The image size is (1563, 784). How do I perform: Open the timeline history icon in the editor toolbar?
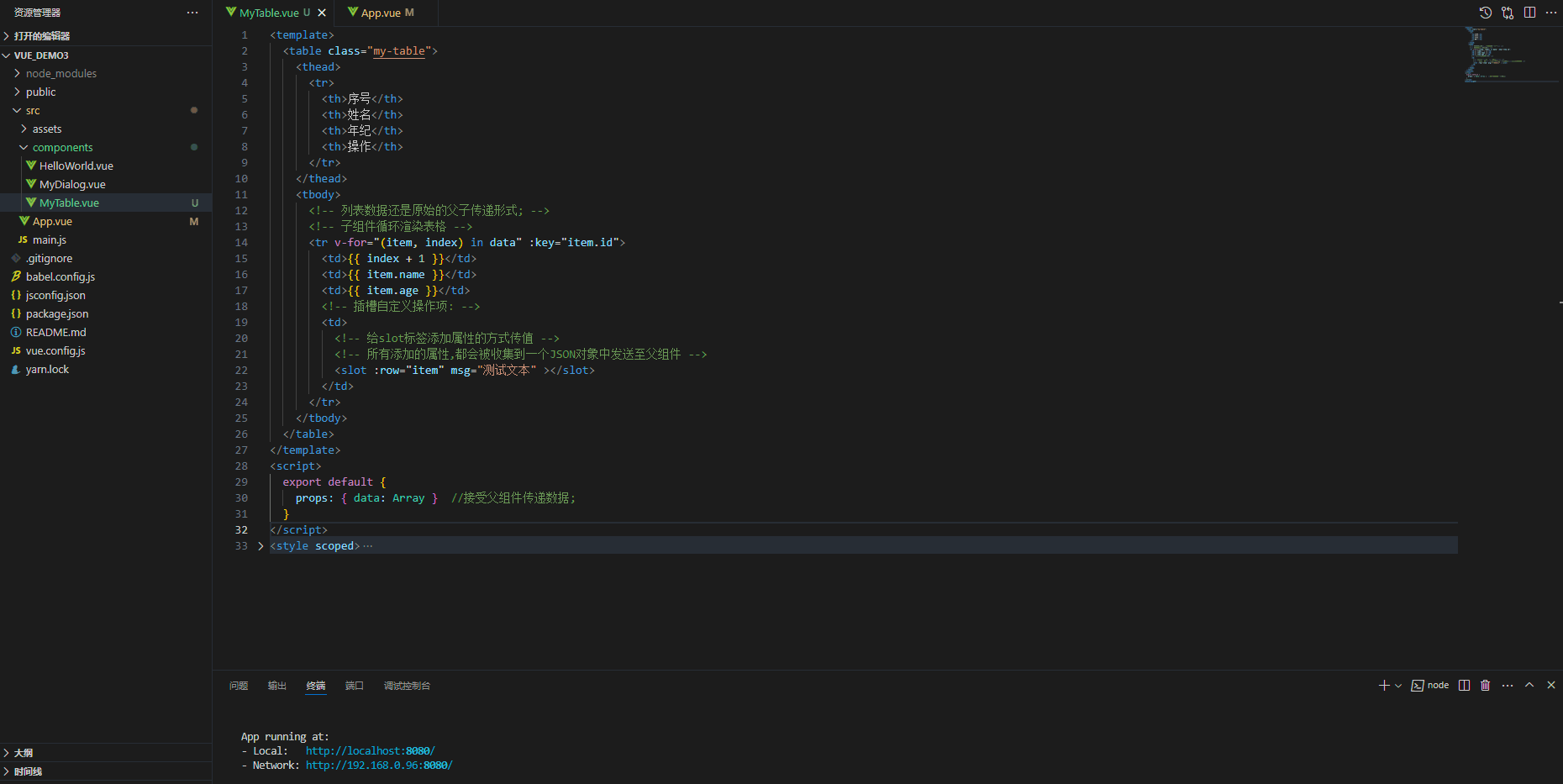[x=1486, y=13]
